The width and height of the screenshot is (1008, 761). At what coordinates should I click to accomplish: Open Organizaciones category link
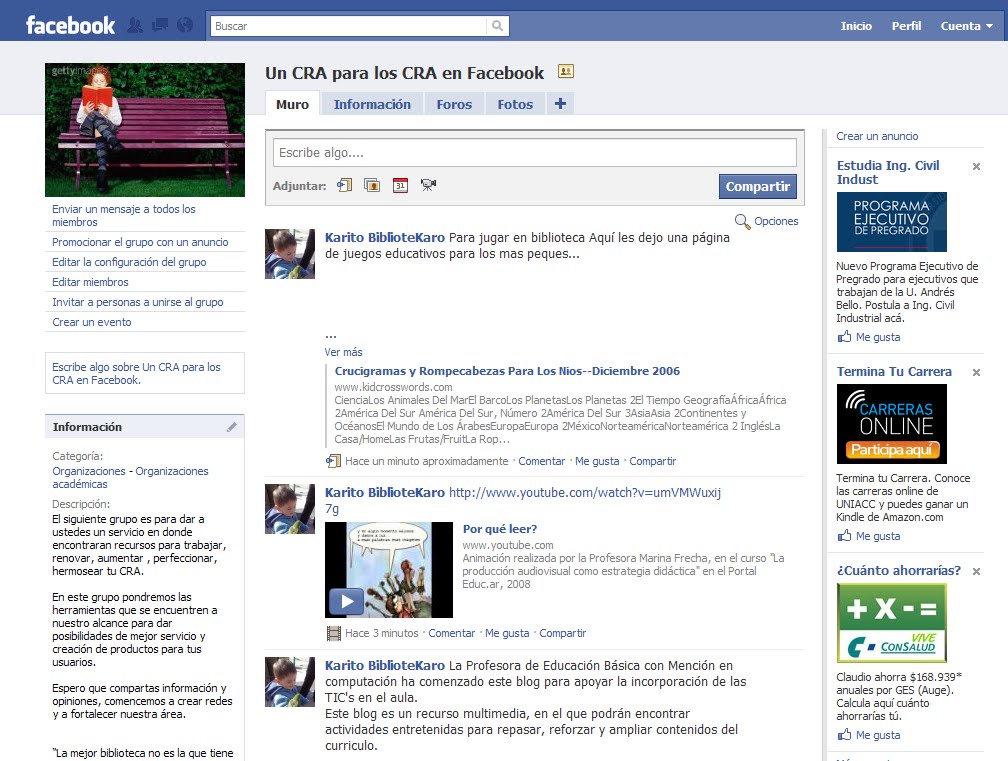(89, 471)
